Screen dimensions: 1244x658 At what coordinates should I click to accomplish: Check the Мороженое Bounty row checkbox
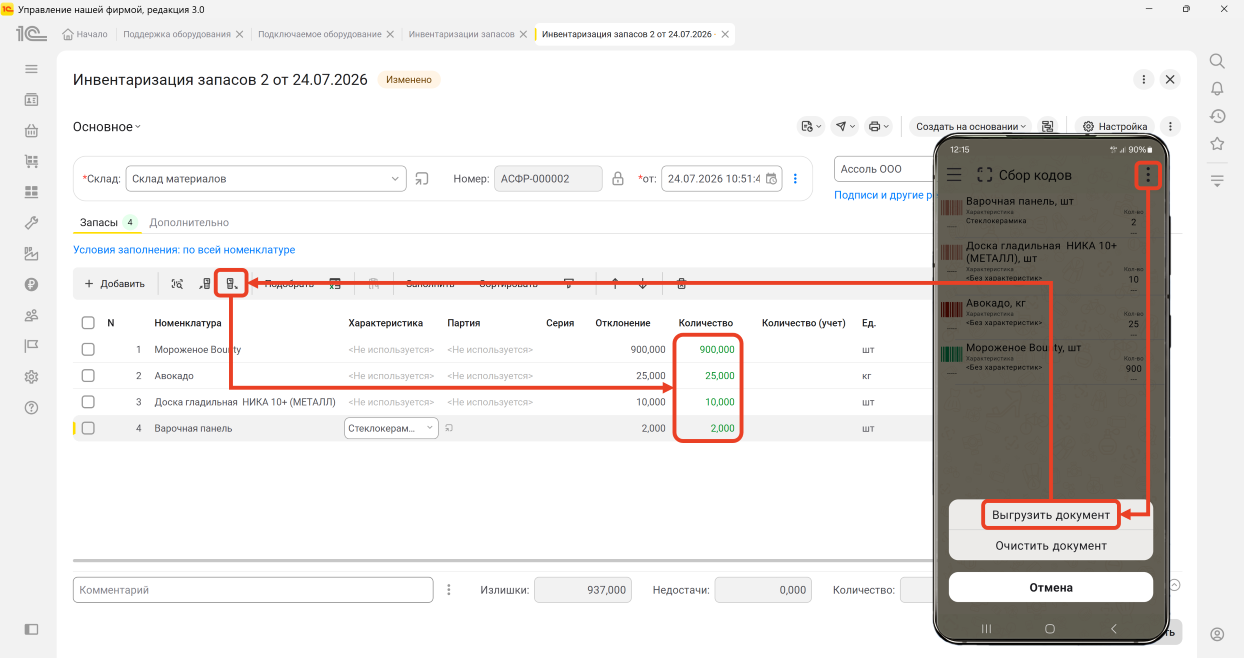click(88, 350)
